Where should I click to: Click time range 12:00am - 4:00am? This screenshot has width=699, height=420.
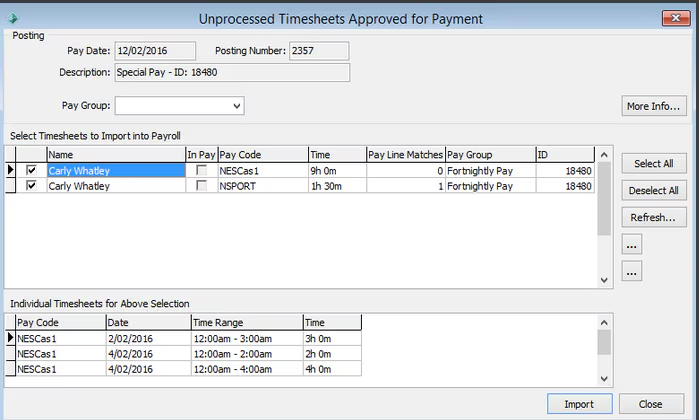247,369
